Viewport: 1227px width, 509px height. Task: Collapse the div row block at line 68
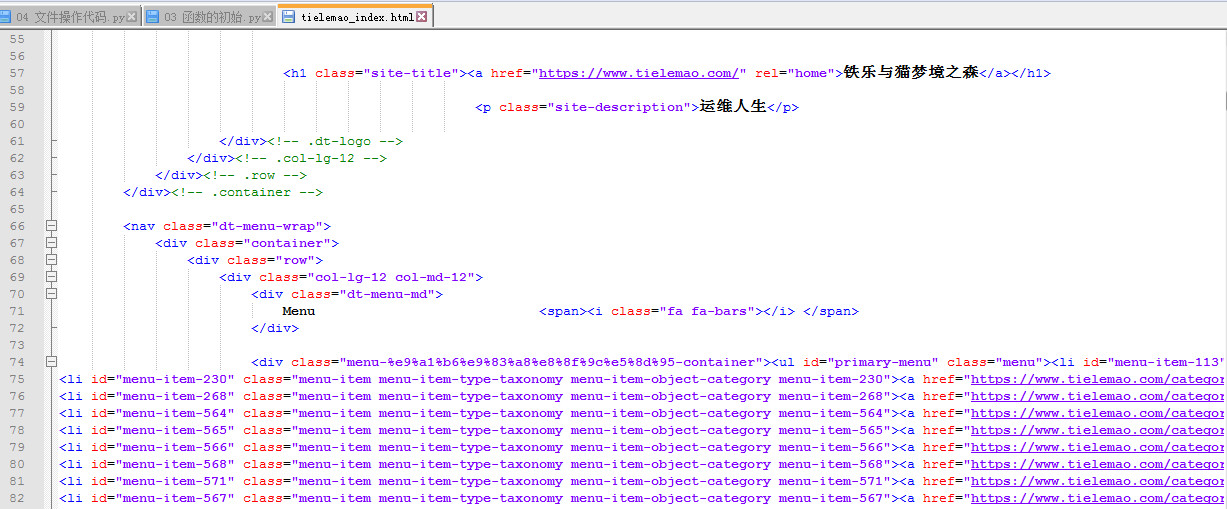click(x=51, y=260)
